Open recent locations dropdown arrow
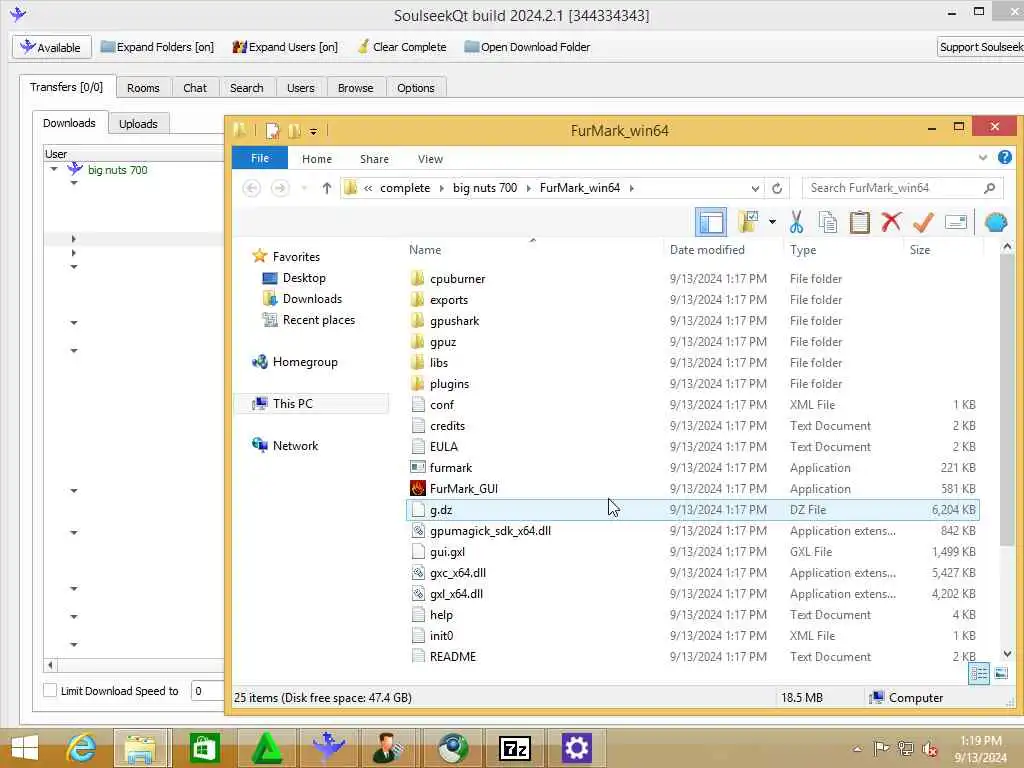Screen dimensions: 1024x768 click(304, 188)
